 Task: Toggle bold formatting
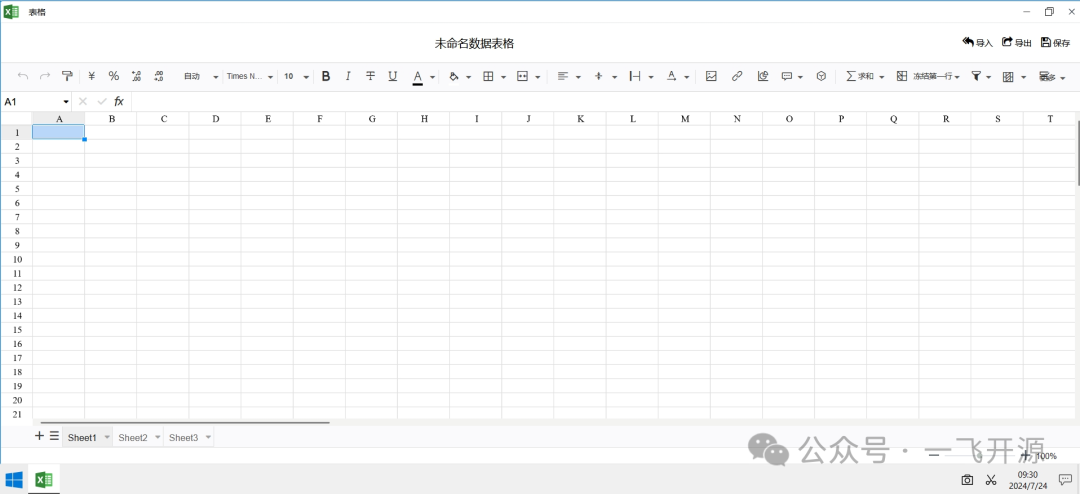[326, 76]
